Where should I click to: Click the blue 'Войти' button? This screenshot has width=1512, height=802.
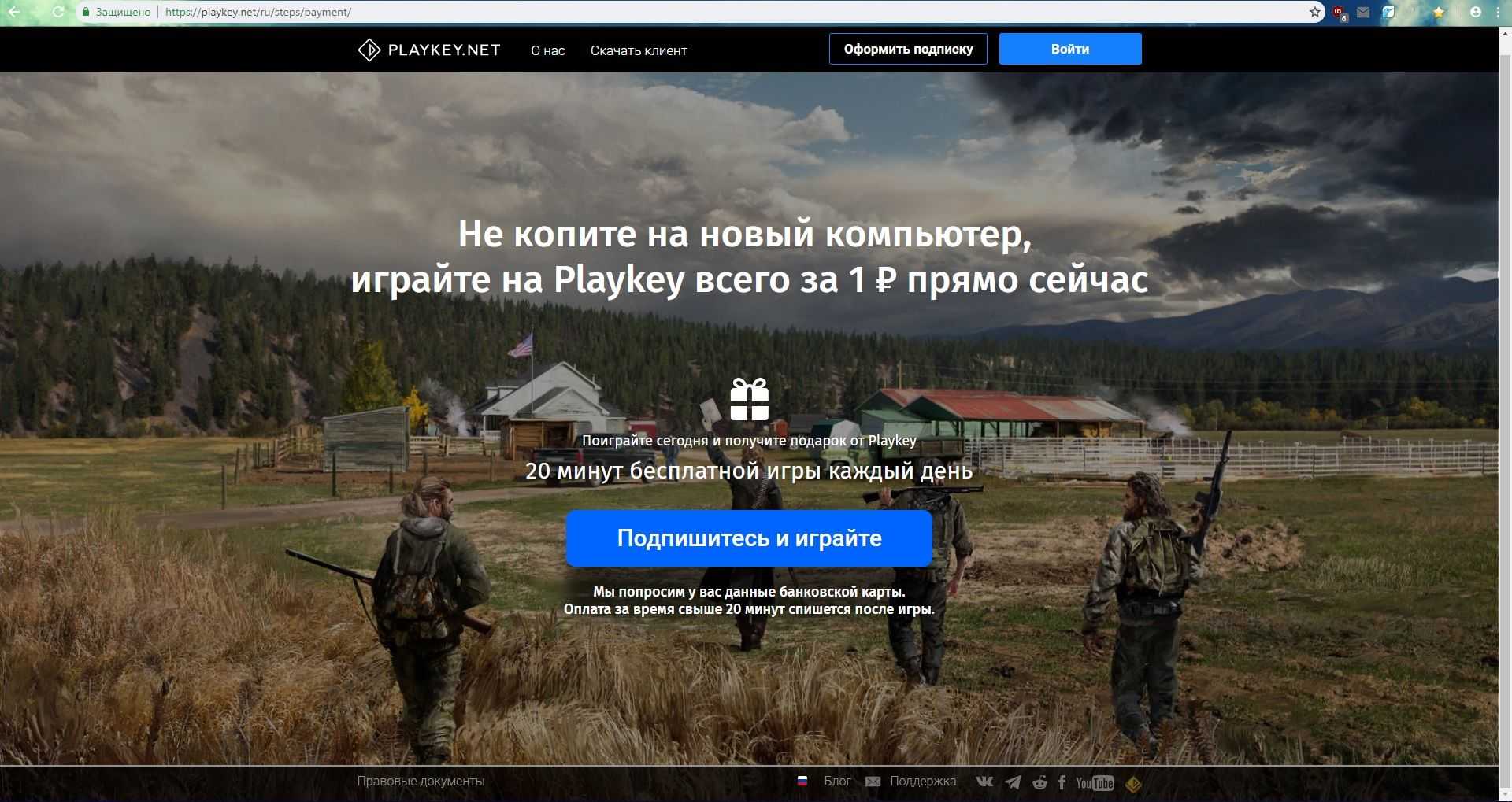pyautogui.click(x=1069, y=49)
